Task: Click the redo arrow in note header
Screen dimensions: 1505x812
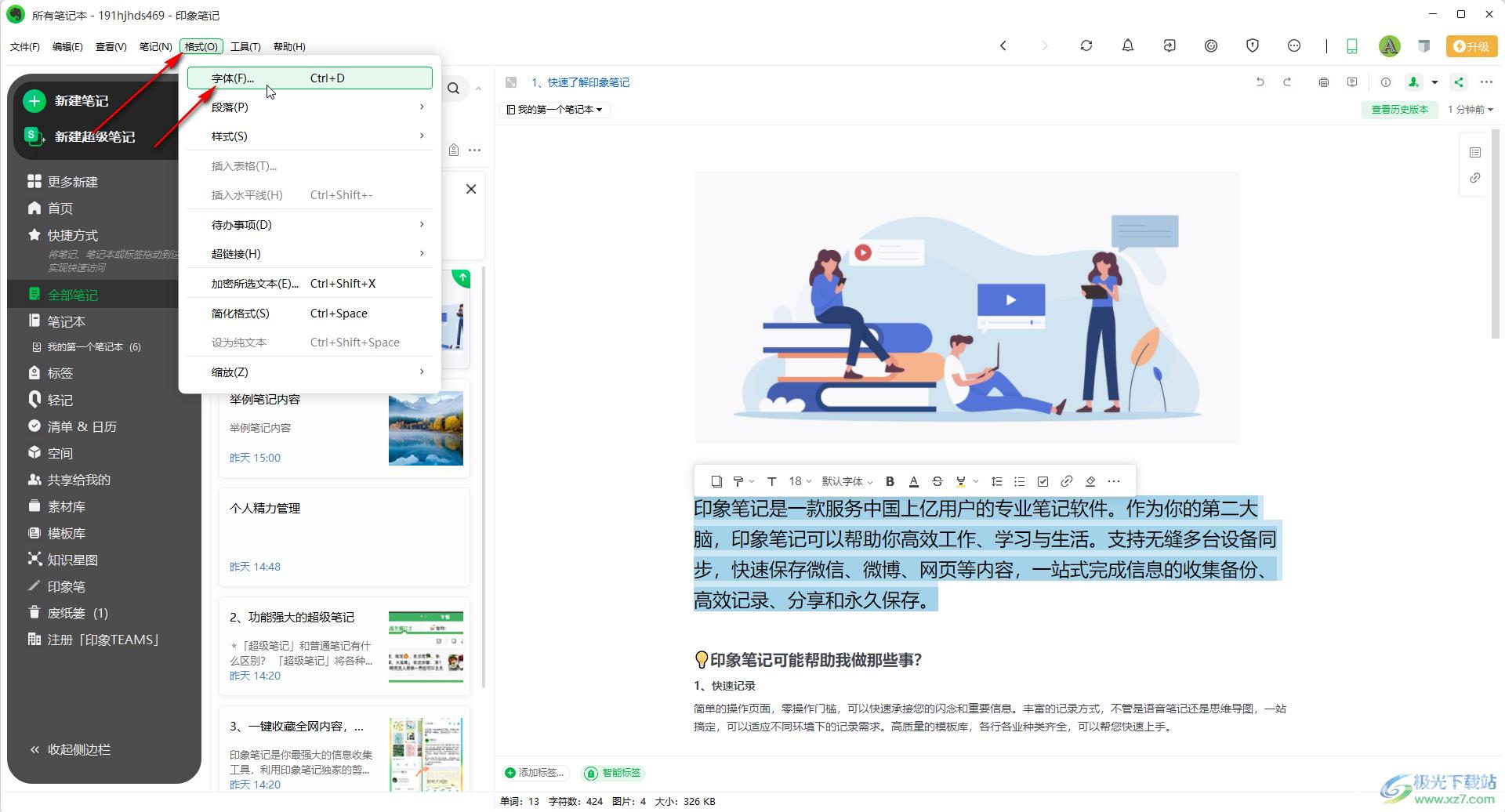Action: tap(1287, 82)
